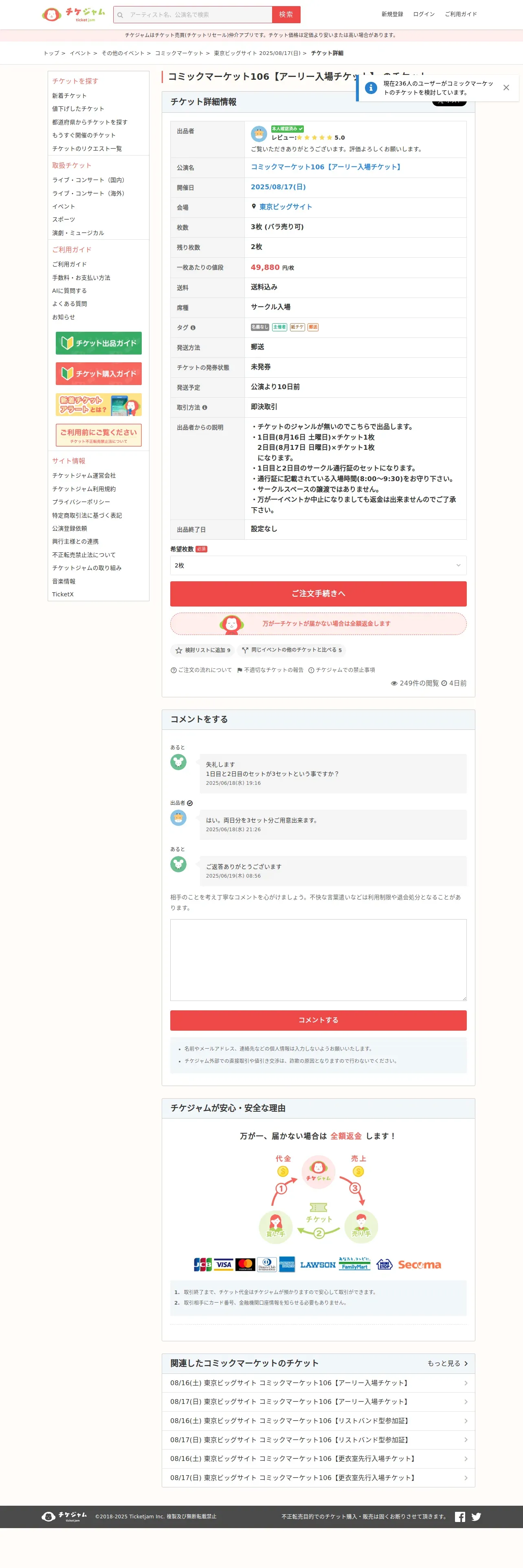Click the seller avatar icon in 出品者 row
The width and height of the screenshot is (523, 1568).
tap(259, 133)
